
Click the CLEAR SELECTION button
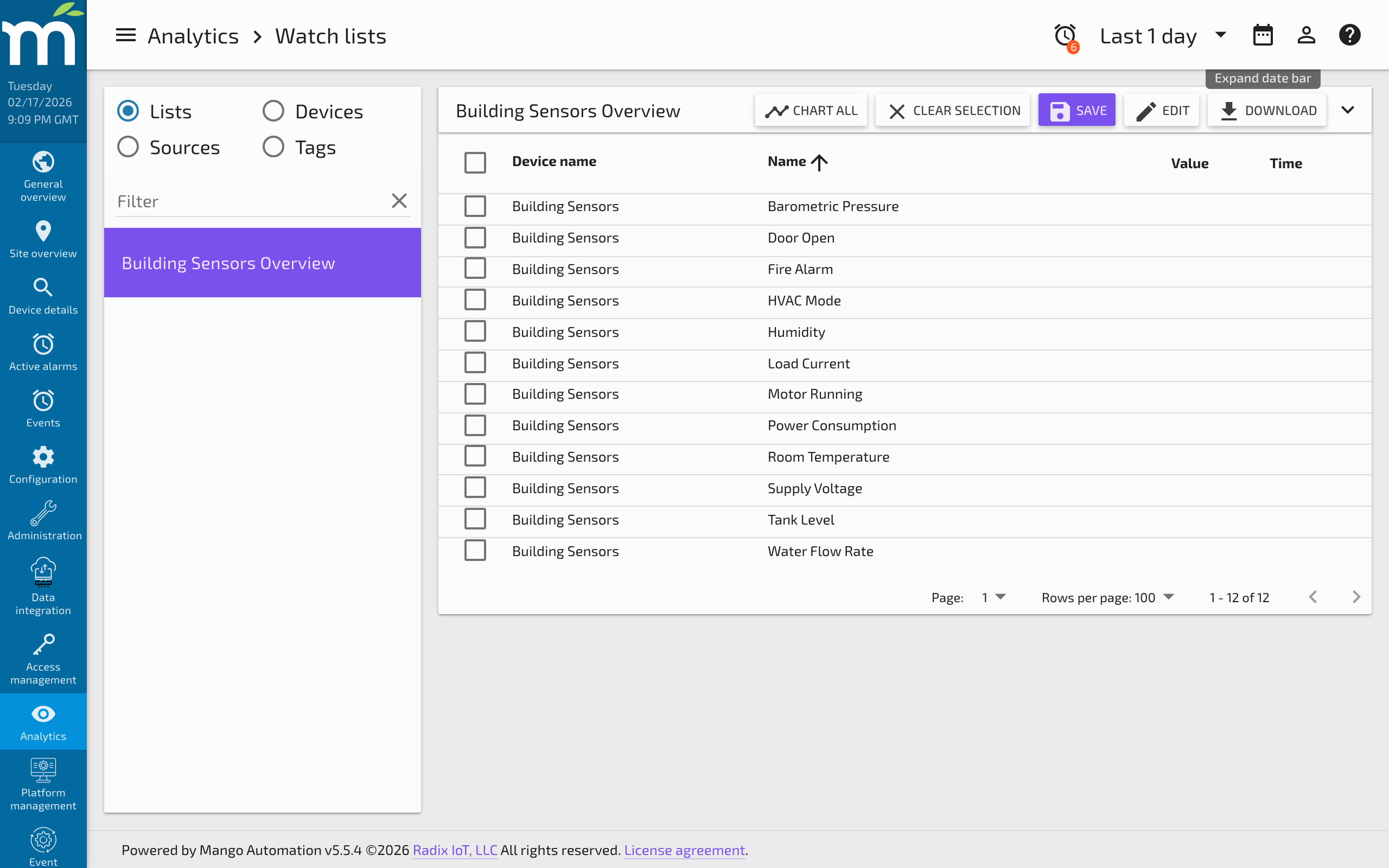pyautogui.click(x=952, y=110)
